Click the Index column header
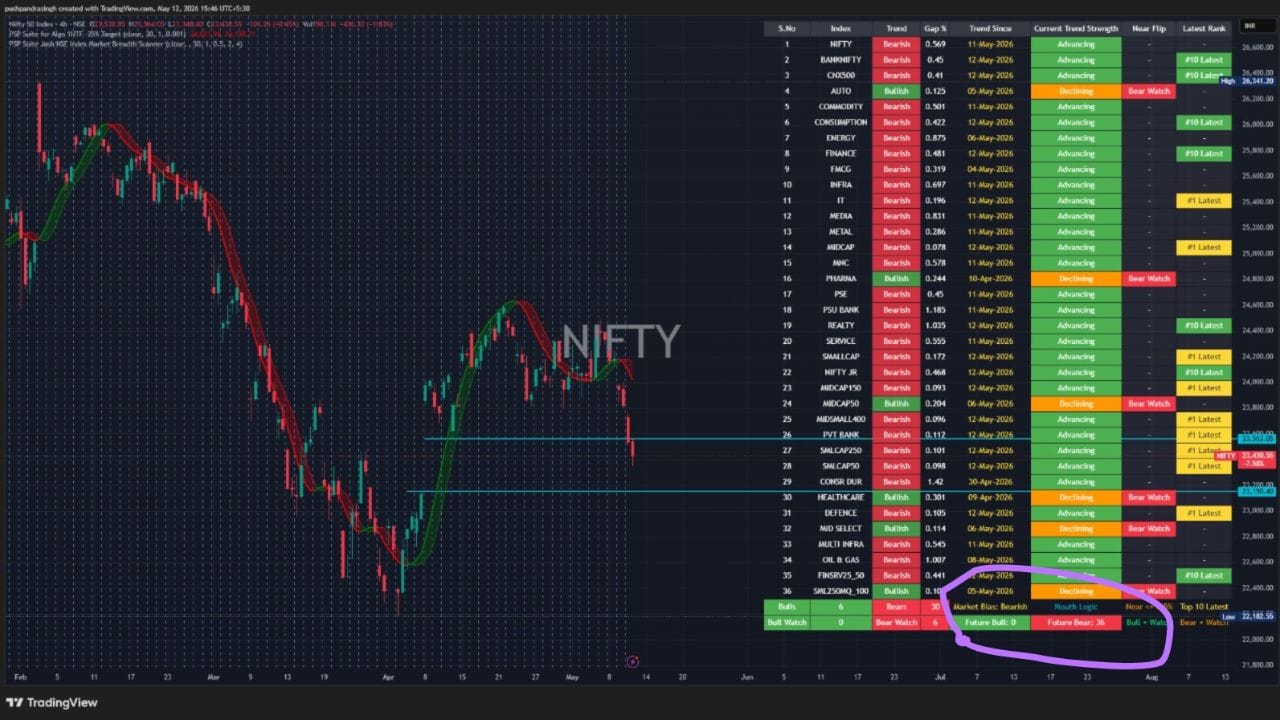The height and width of the screenshot is (720, 1280). click(840, 28)
